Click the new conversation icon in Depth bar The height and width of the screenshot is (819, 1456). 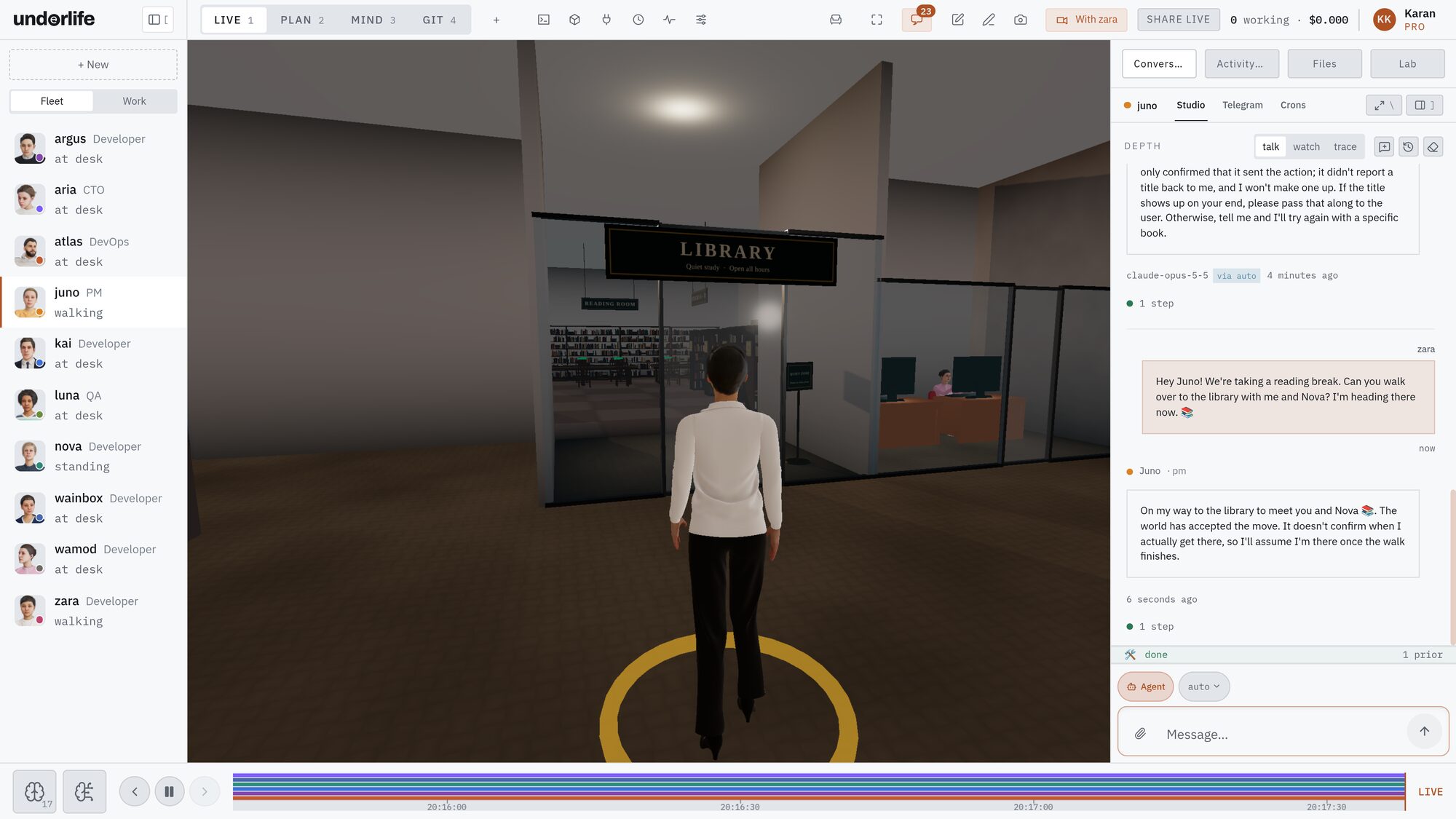pos(1384,146)
